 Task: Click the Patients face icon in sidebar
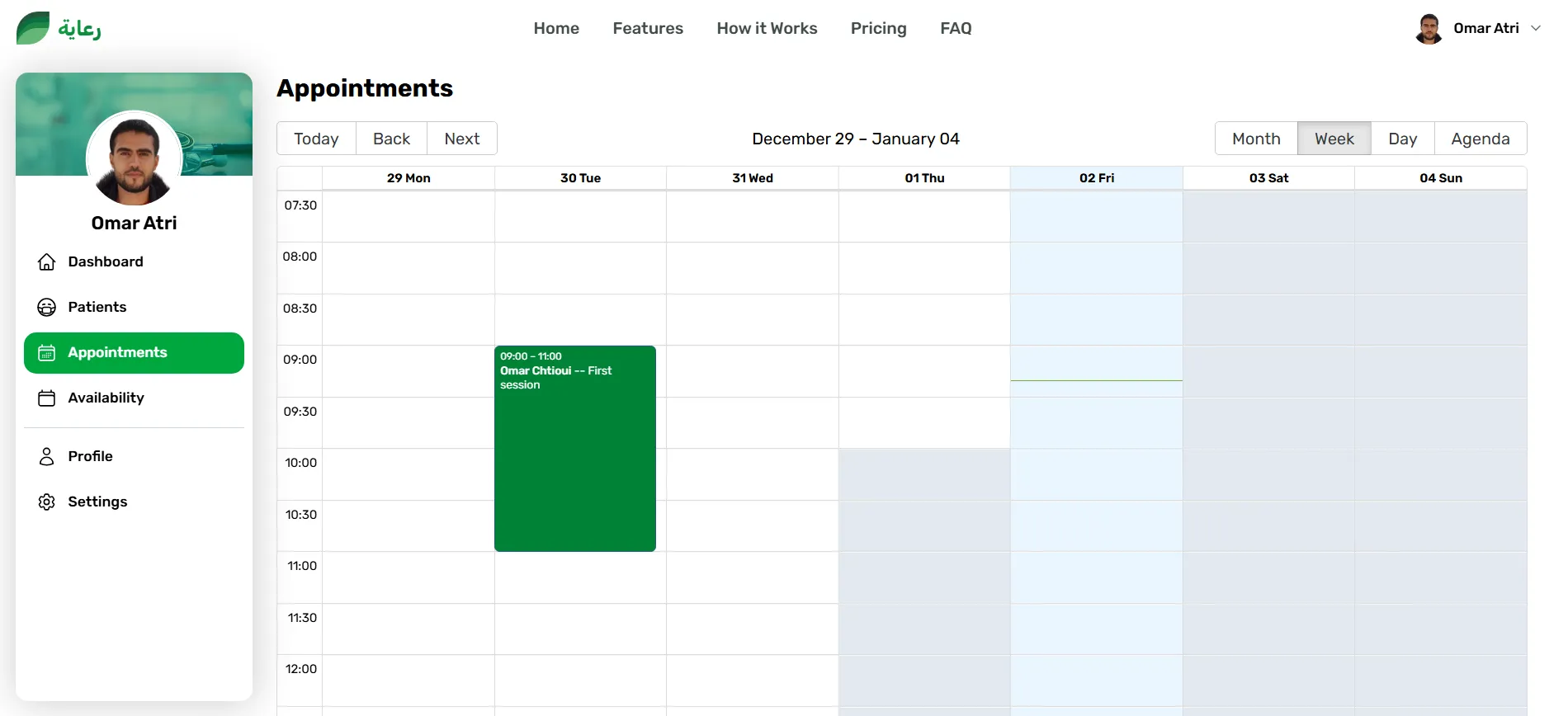[47, 307]
